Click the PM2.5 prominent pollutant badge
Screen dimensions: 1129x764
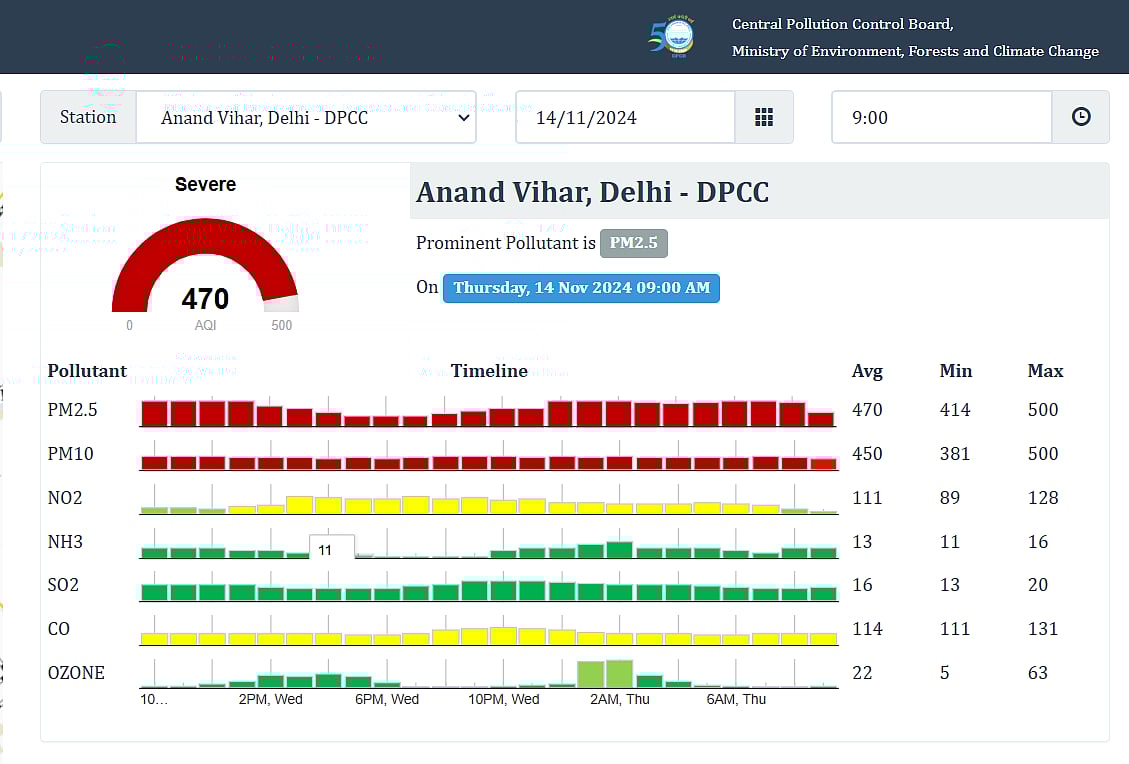633,243
